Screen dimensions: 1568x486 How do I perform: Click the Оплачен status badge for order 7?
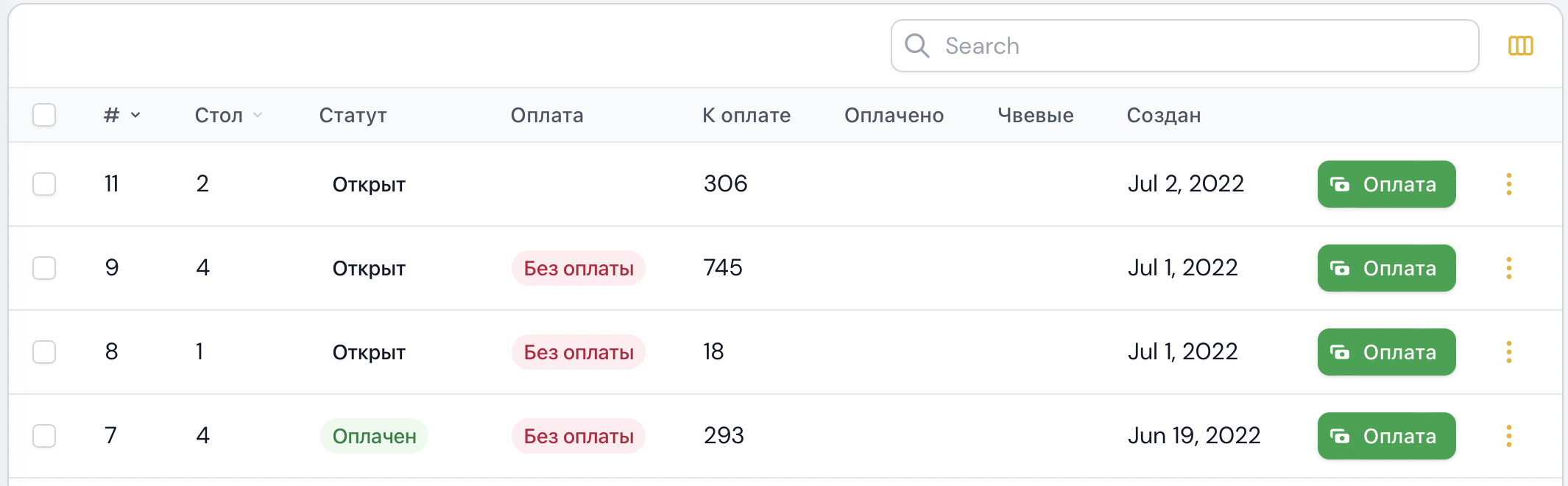(x=374, y=436)
